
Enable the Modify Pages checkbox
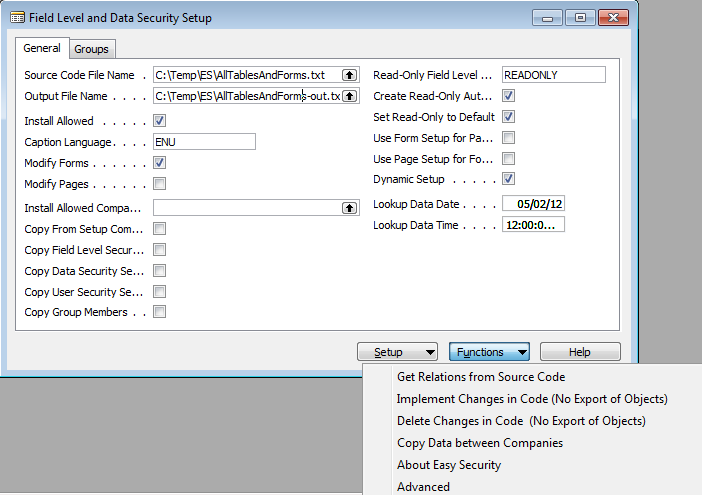tap(159, 184)
